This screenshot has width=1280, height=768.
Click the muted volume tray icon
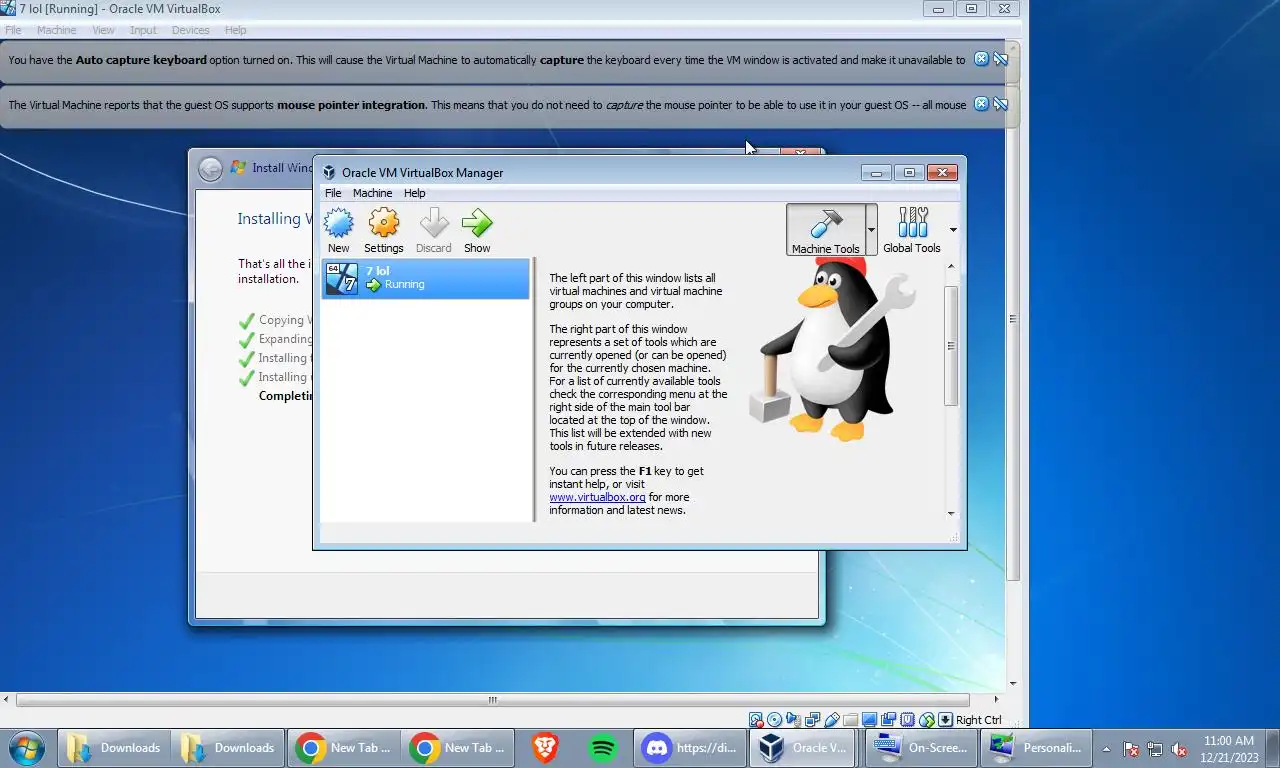tap(1179, 749)
